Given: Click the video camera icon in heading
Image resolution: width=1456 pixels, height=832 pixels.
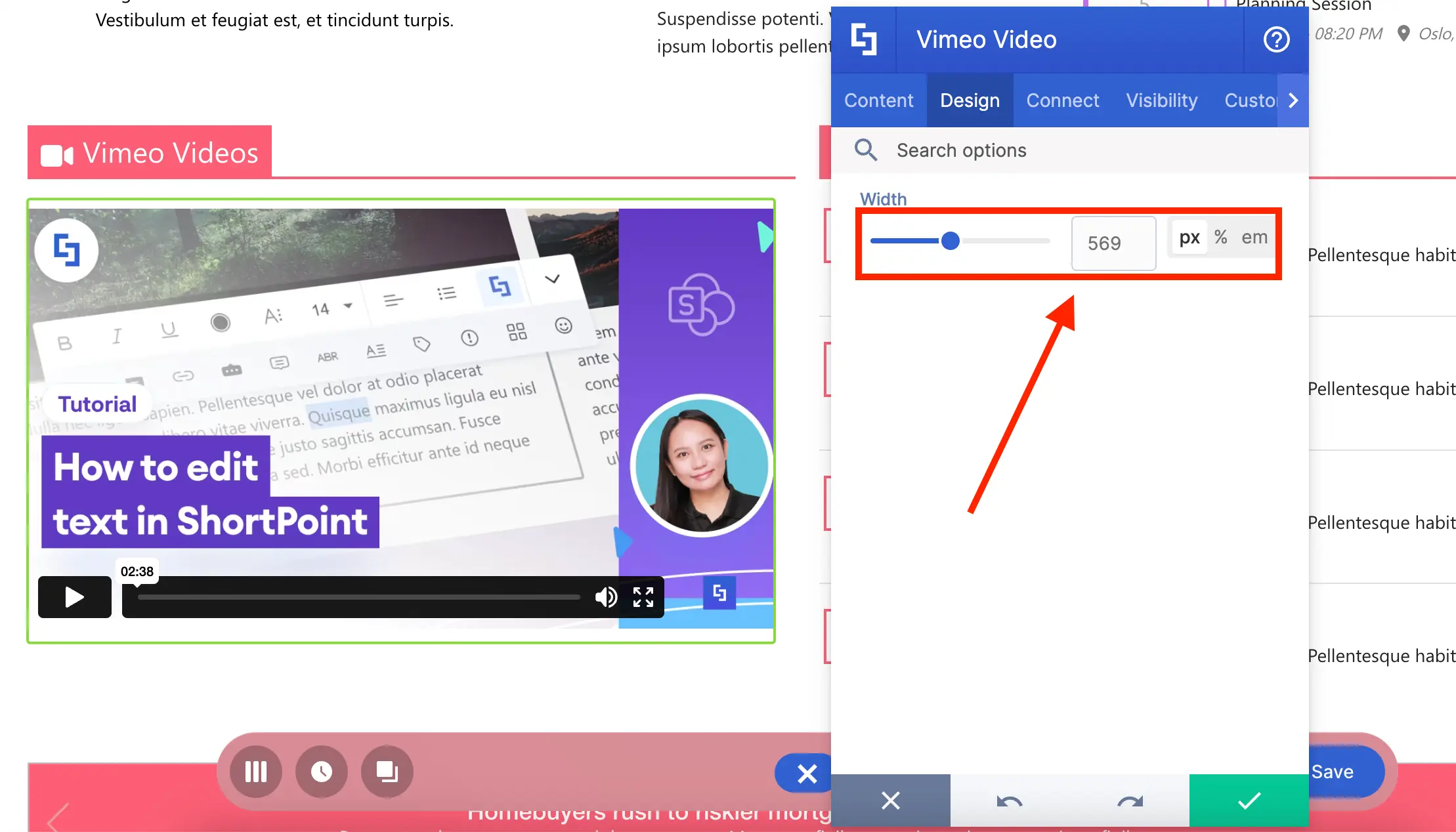Looking at the screenshot, I should [x=56, y=156].
